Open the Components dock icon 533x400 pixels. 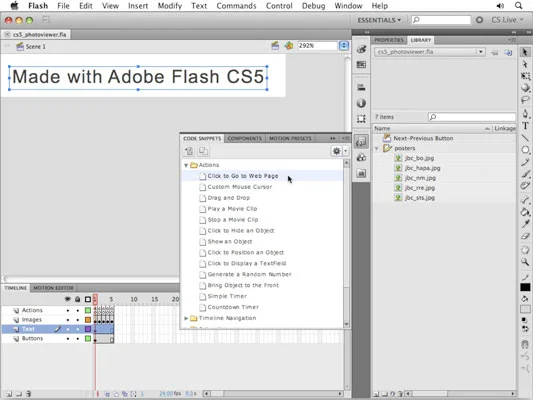(361, 157)
